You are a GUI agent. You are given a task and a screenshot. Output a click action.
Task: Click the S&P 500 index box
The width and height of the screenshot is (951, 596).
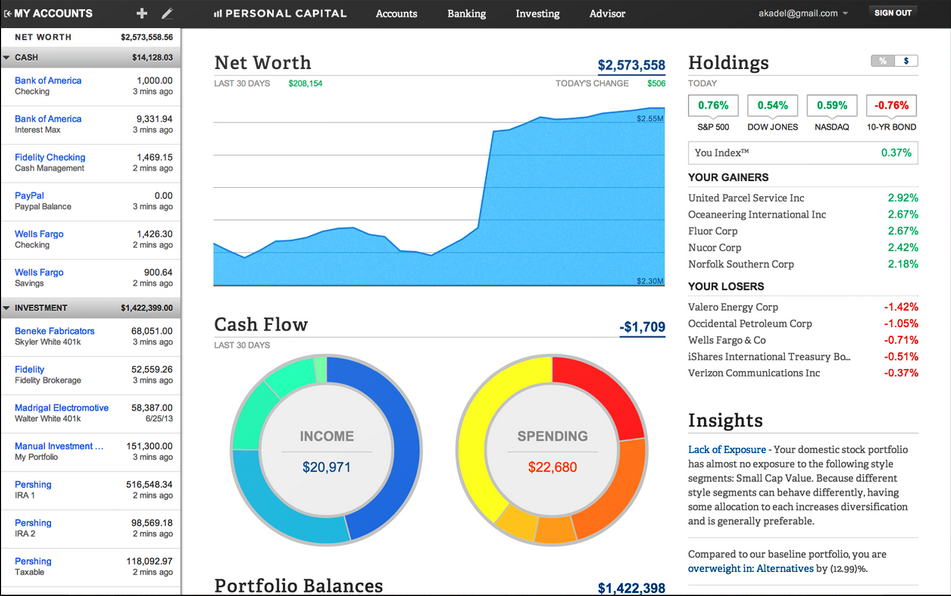(713, 106)
